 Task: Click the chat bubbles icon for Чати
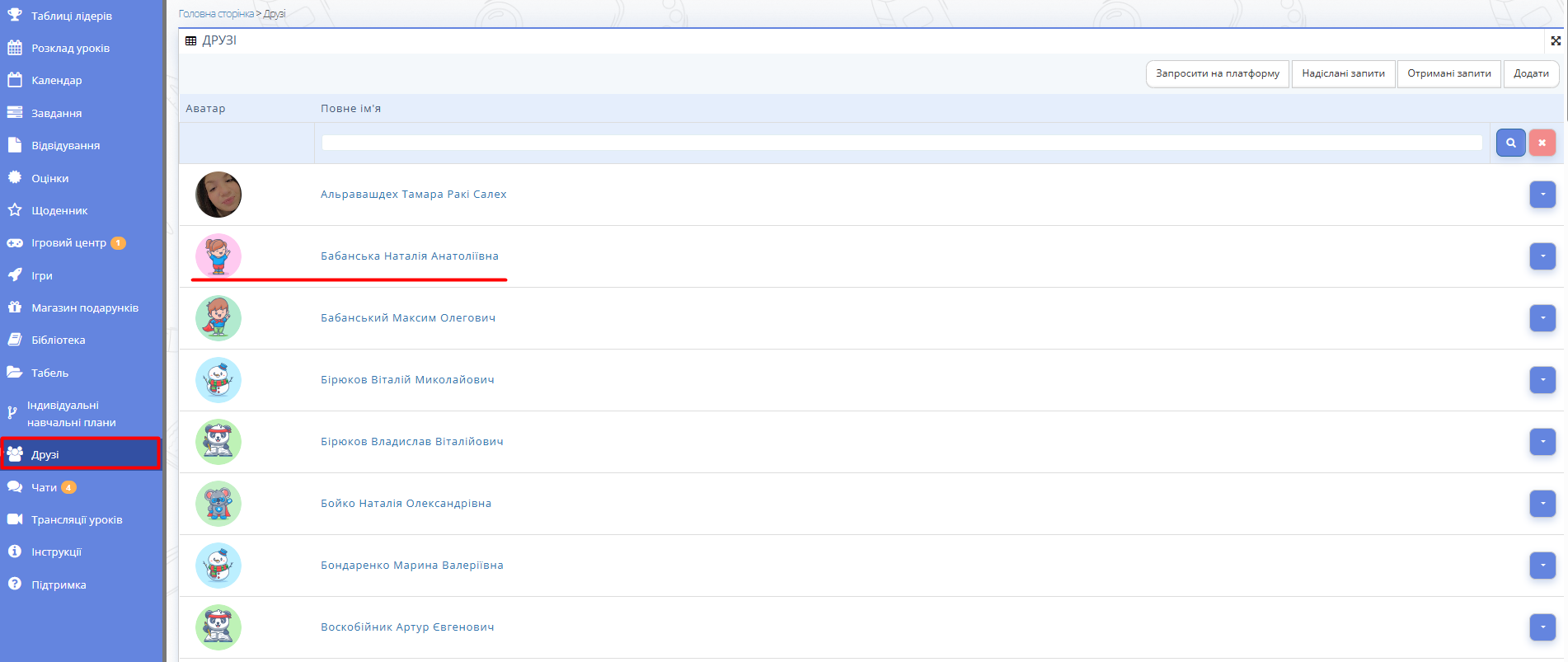[x=15, y=487]
